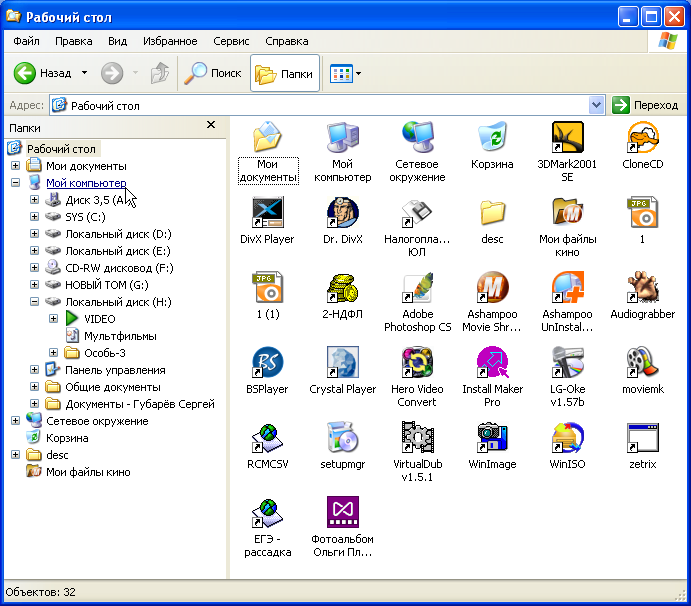
Task: Click the Корзина recycle bin icon
Action: [492, 137]
